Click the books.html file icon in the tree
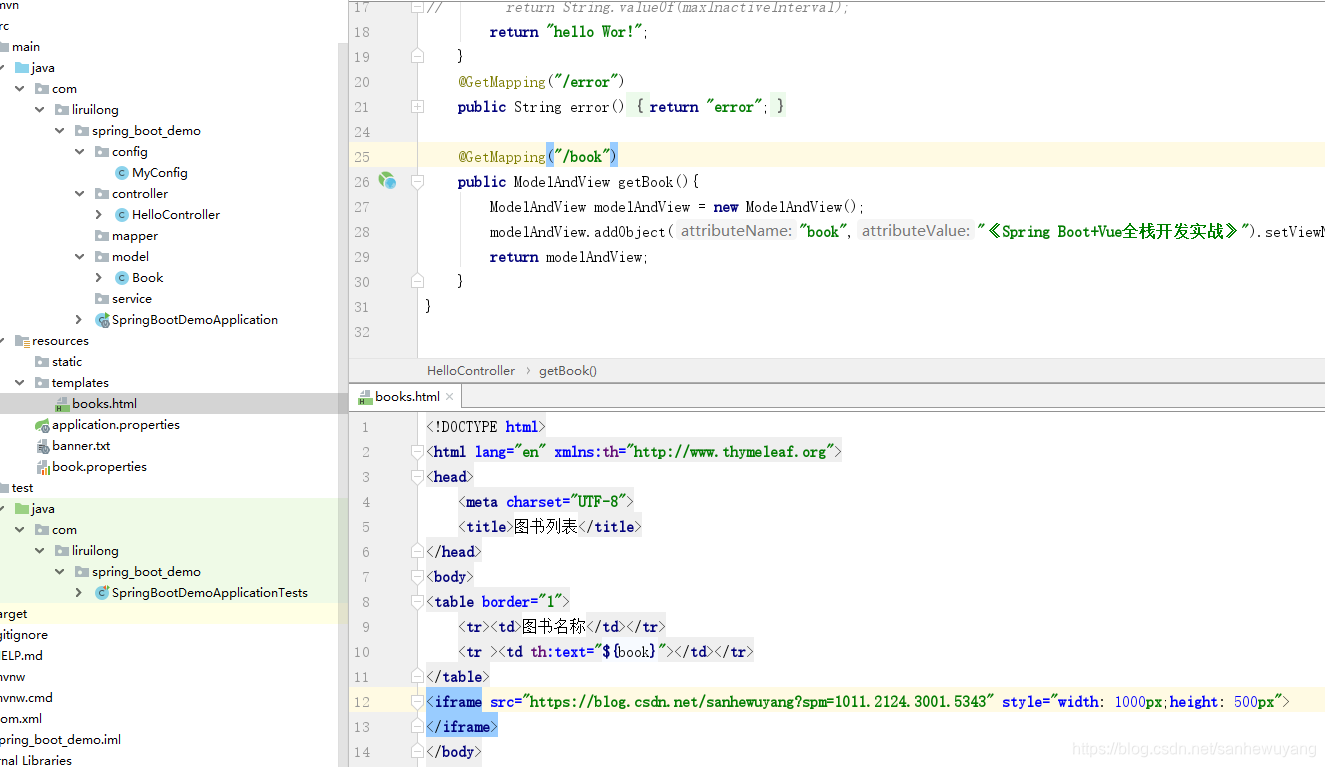The height and width of the screenshot is (767, 1325). (62, 404)
